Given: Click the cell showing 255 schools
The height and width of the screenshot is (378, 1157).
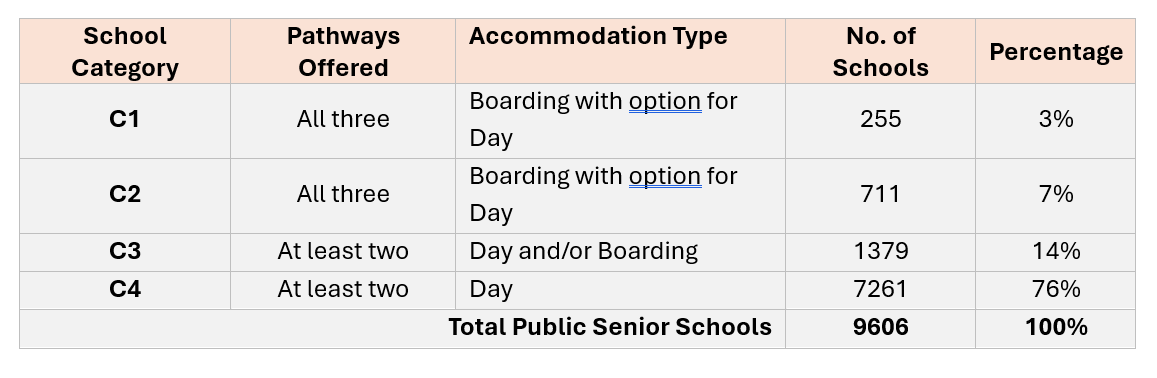Looking at the screenshot, I should coord(880,120).
